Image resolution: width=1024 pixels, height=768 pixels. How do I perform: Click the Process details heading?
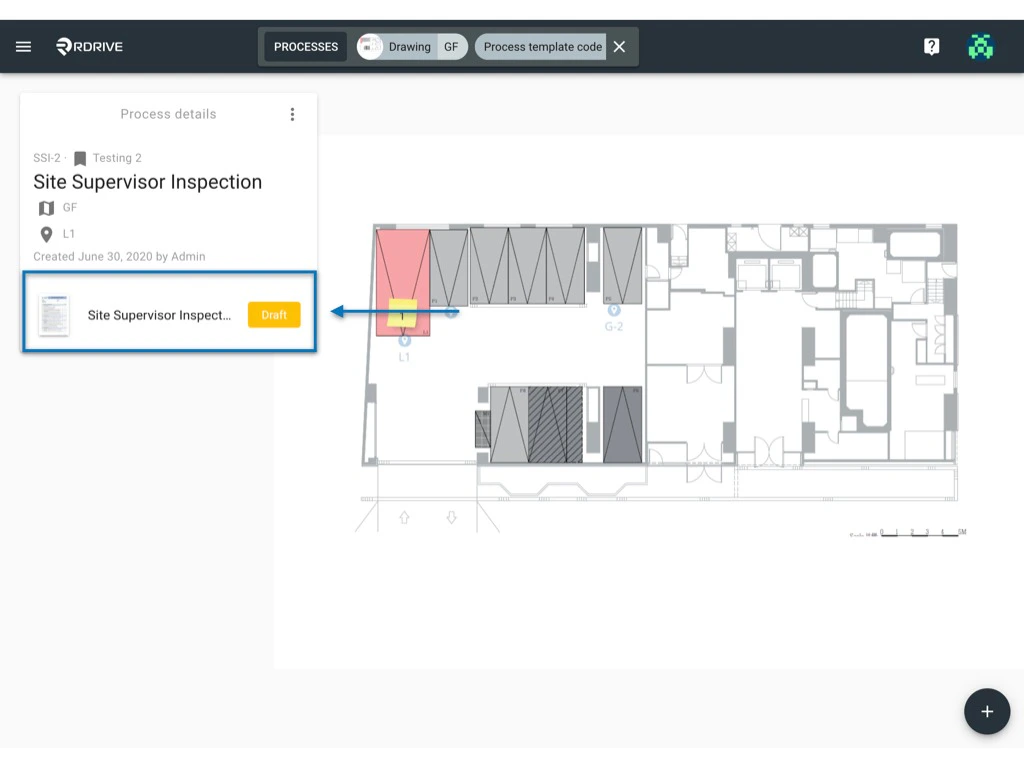[x=168, y=114]
